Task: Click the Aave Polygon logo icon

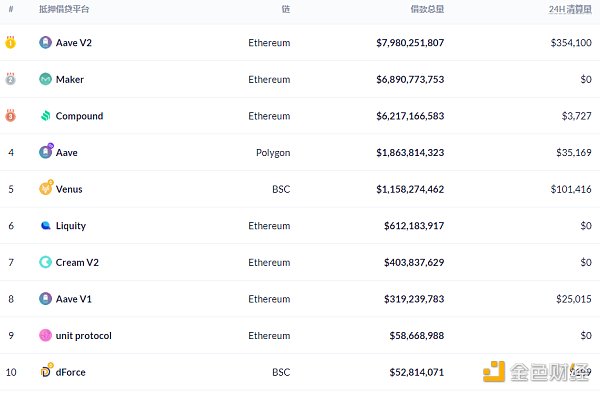Action: [x=46, y=151]
